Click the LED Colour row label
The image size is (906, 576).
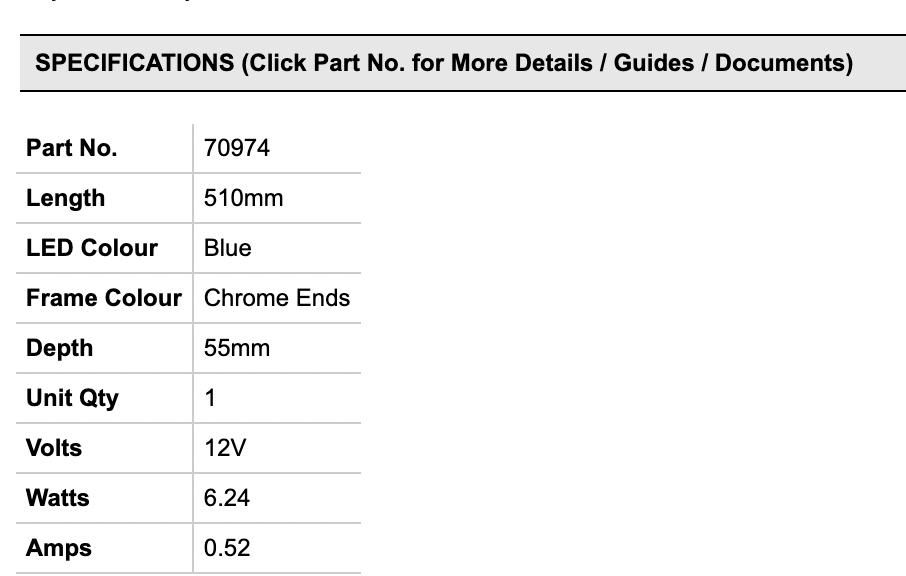91,248
